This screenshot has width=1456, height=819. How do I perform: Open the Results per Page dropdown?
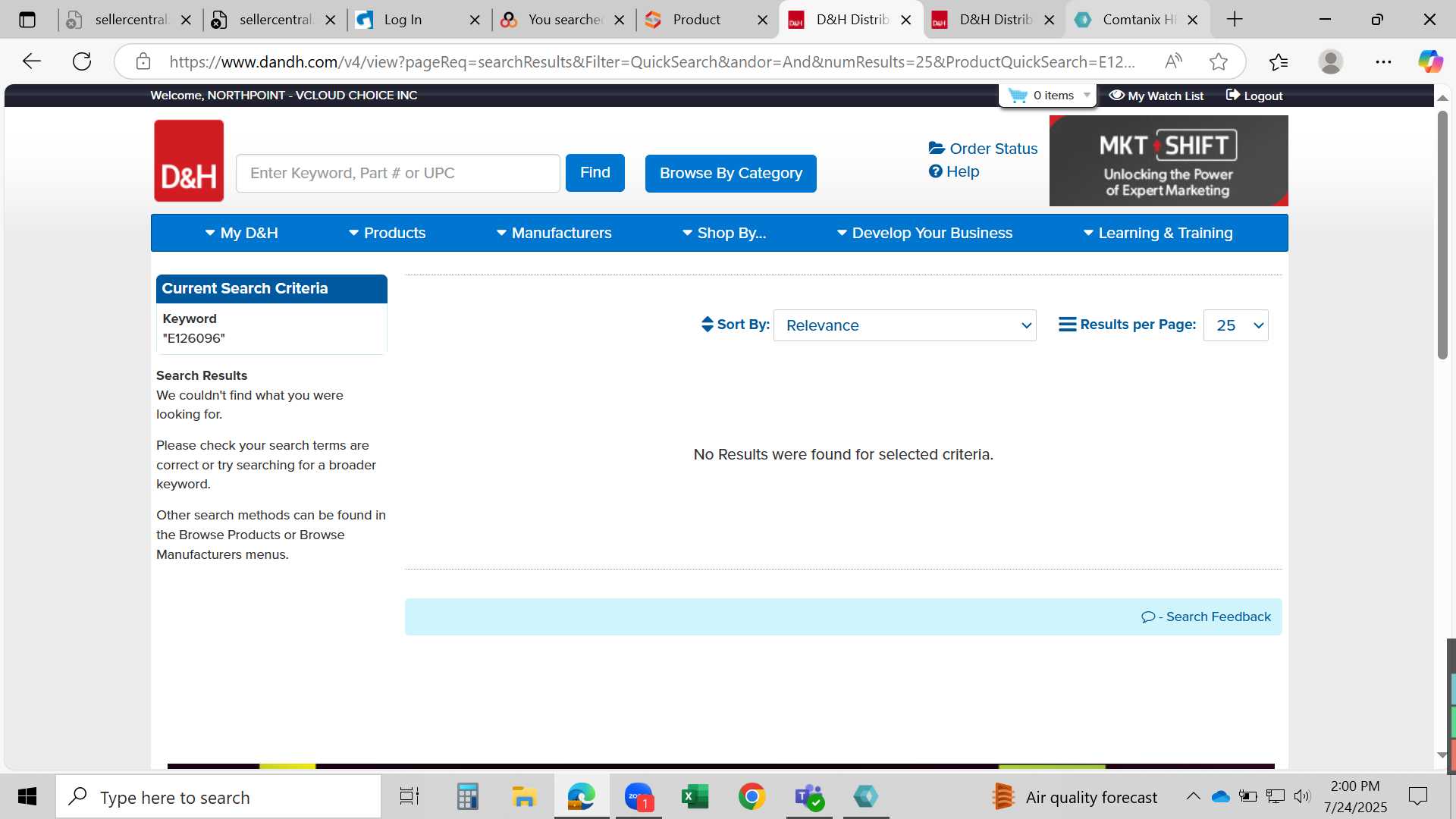pyautogui.click(x=1235, y=325)
